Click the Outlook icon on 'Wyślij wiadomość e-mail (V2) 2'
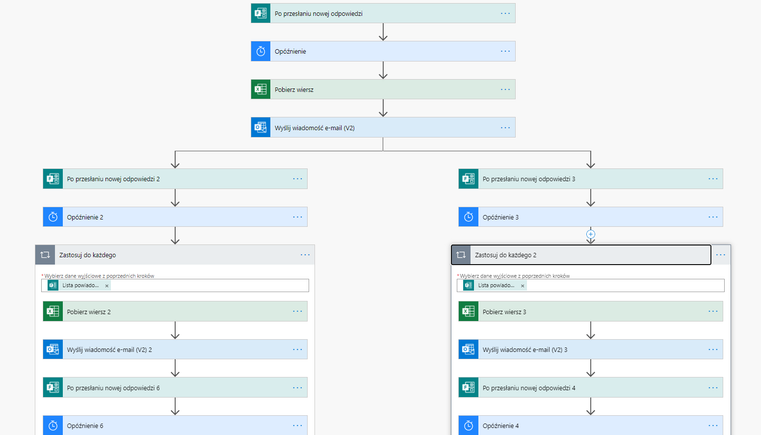This screenshot has height=435, width=761. 53,349
